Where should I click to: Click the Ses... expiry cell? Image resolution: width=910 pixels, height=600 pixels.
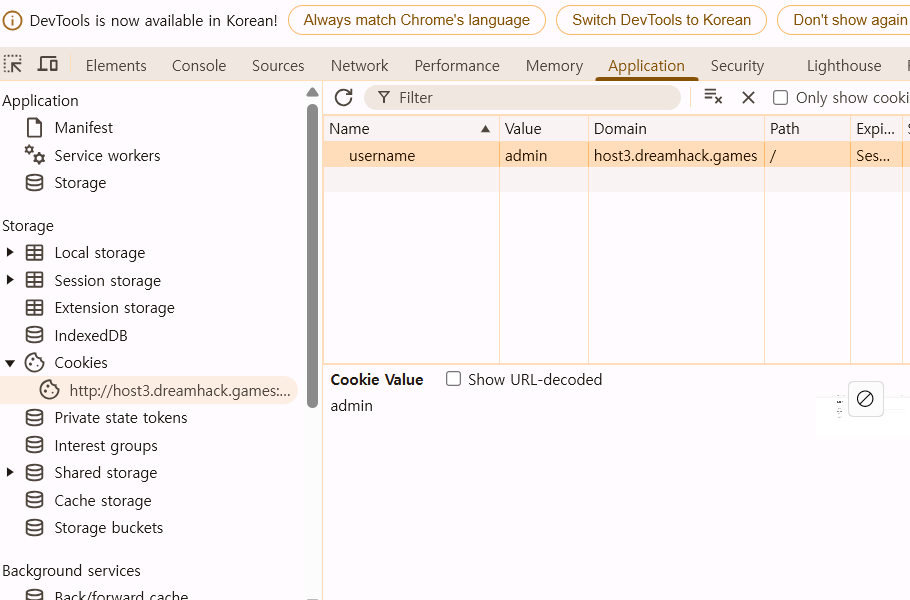pos(876,156)
